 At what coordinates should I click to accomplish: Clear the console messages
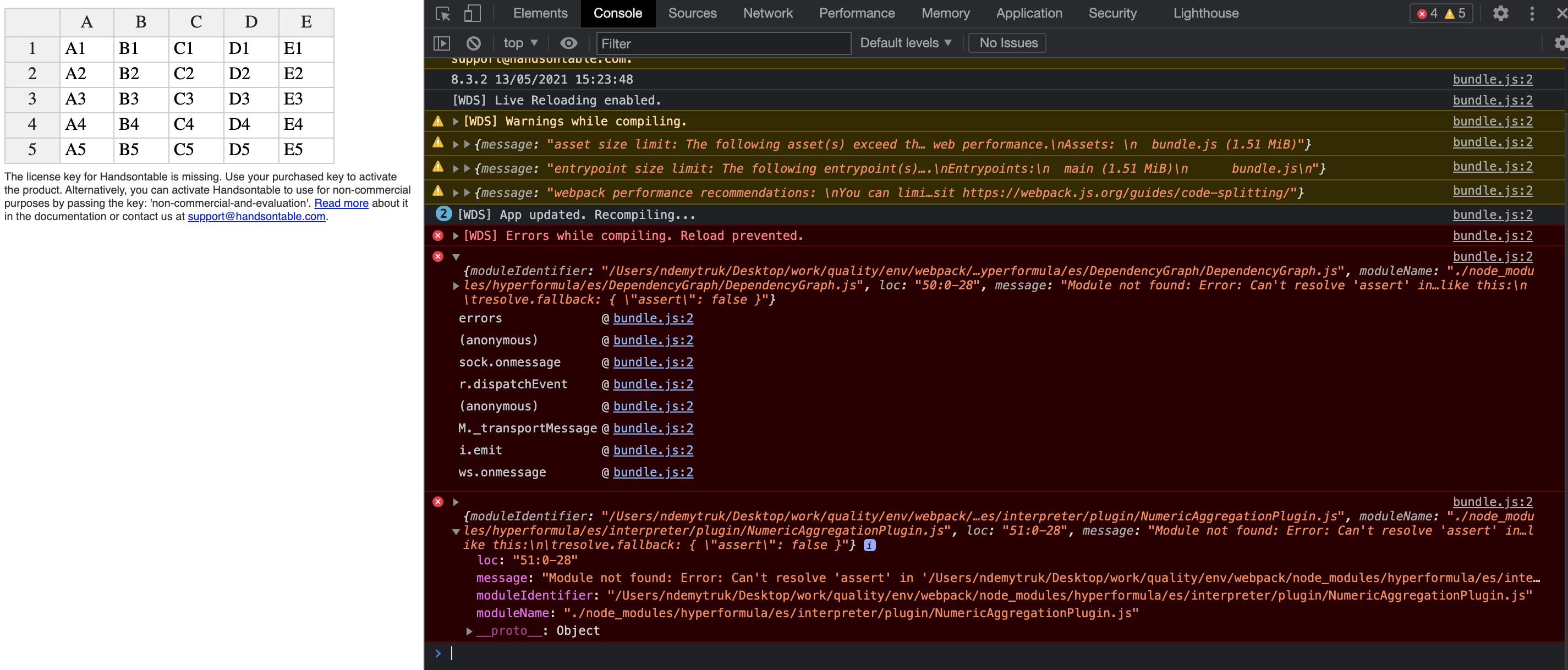474,42
